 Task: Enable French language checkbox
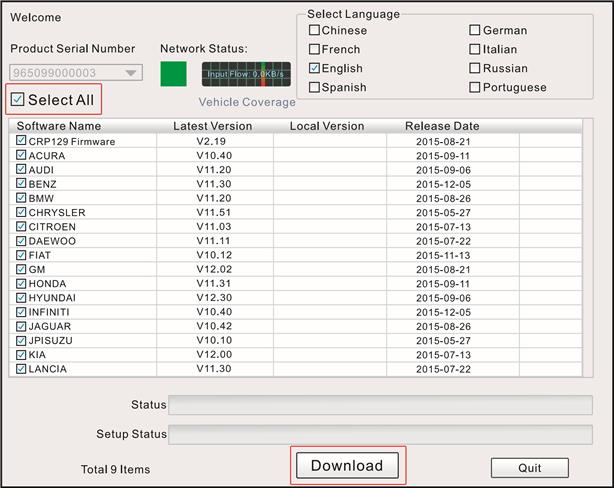pos(314,49)
